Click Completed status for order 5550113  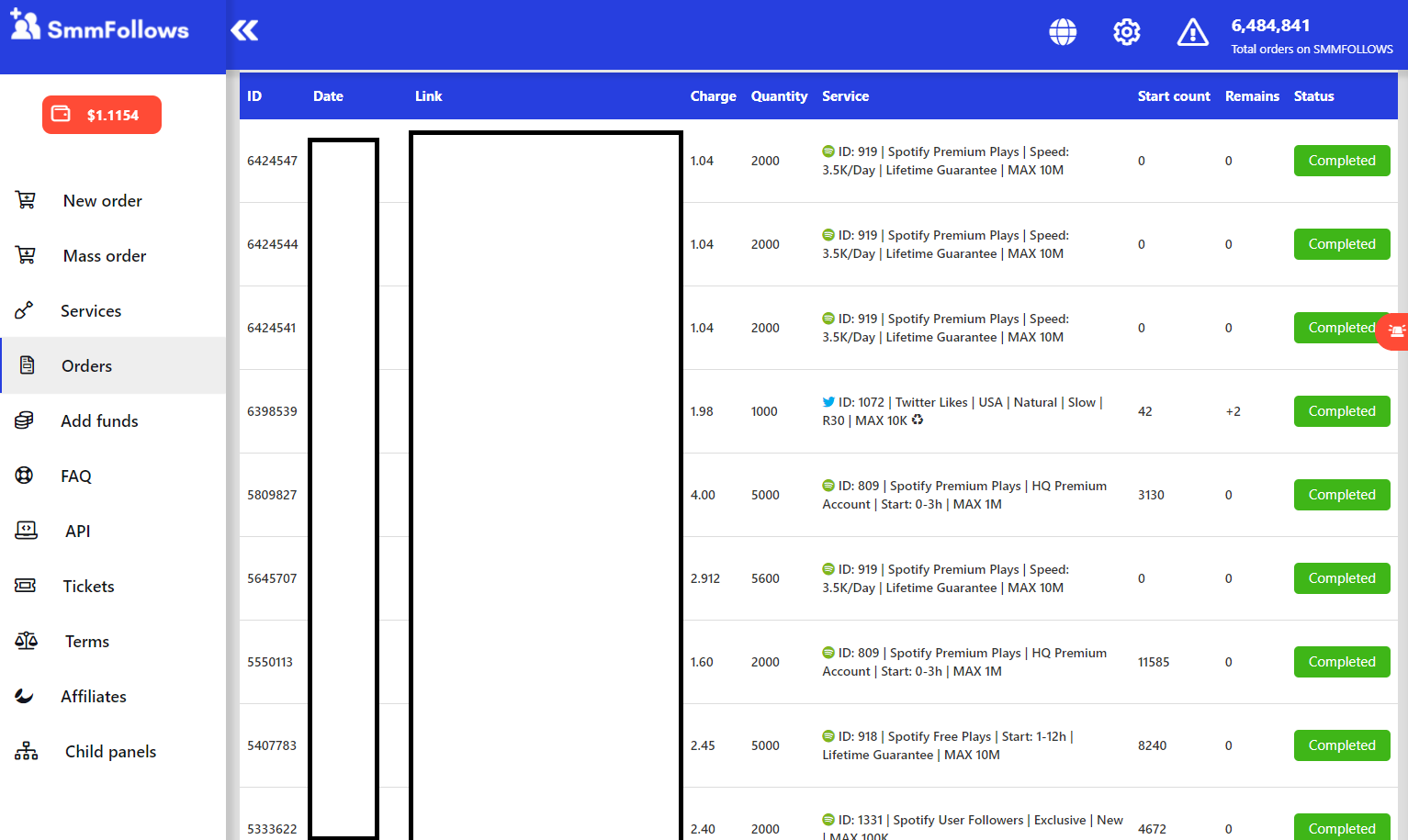pyautogui.click(x=1342, y=662)
